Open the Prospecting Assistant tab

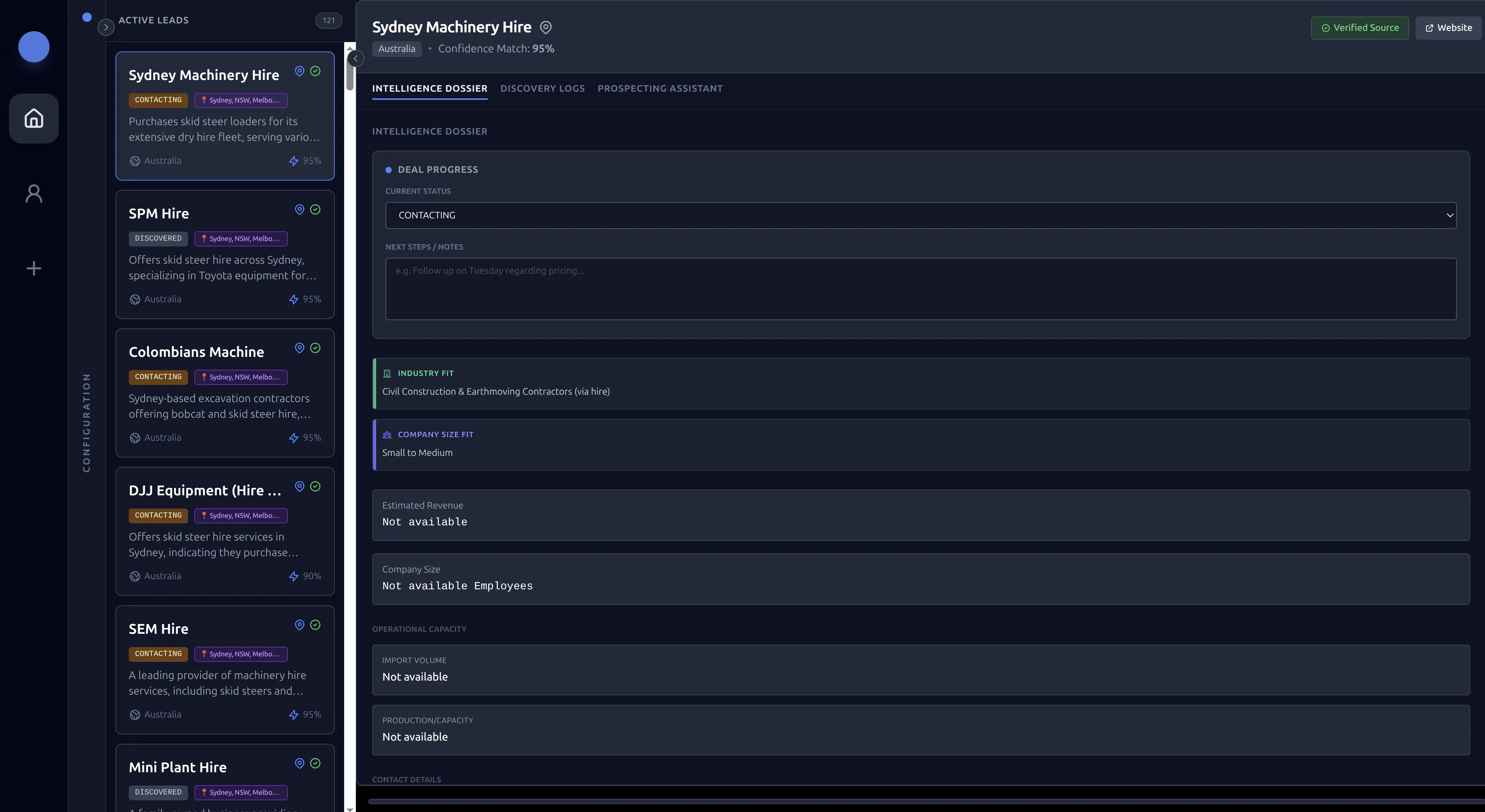[660, 88]
